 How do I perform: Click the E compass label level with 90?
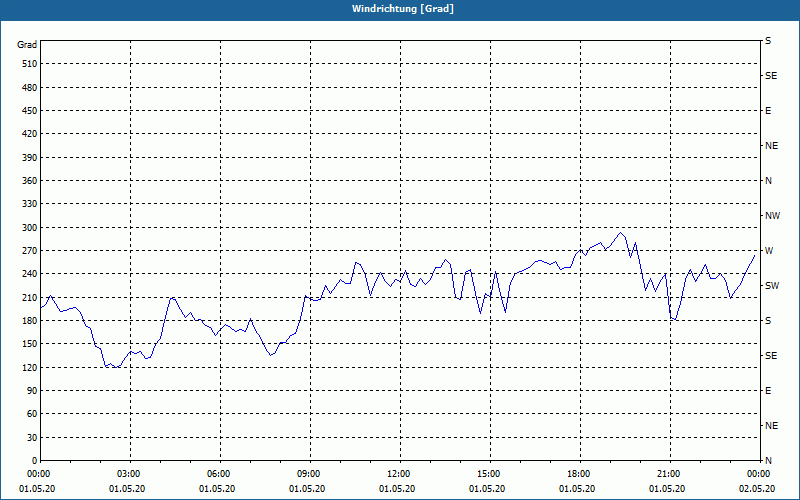pos(768,391)
